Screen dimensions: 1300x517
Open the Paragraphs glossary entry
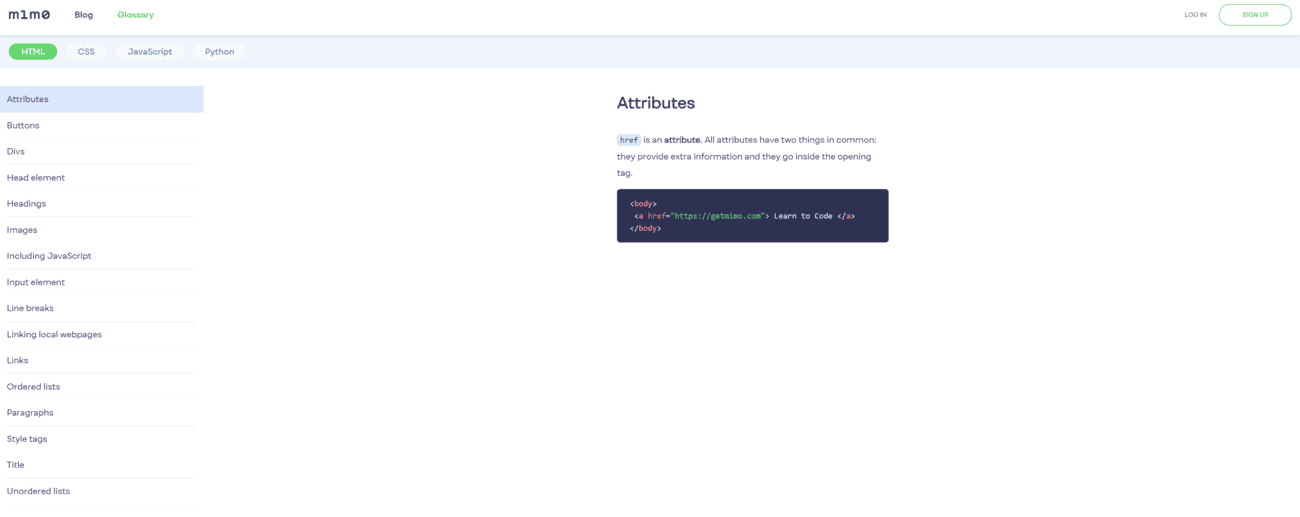[x=101, y=412]
